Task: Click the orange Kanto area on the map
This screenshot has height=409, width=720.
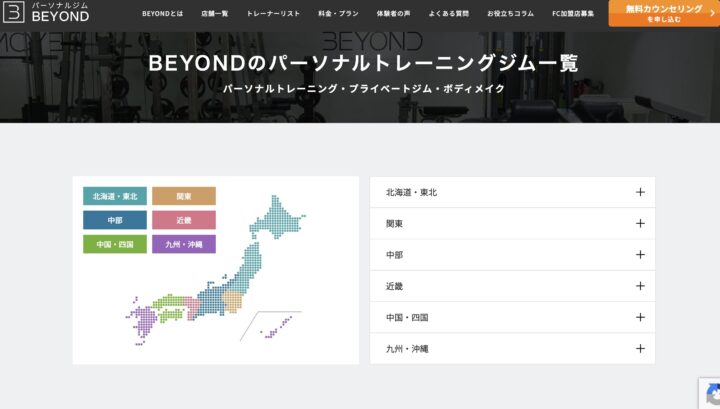Action: click(232, 301)
